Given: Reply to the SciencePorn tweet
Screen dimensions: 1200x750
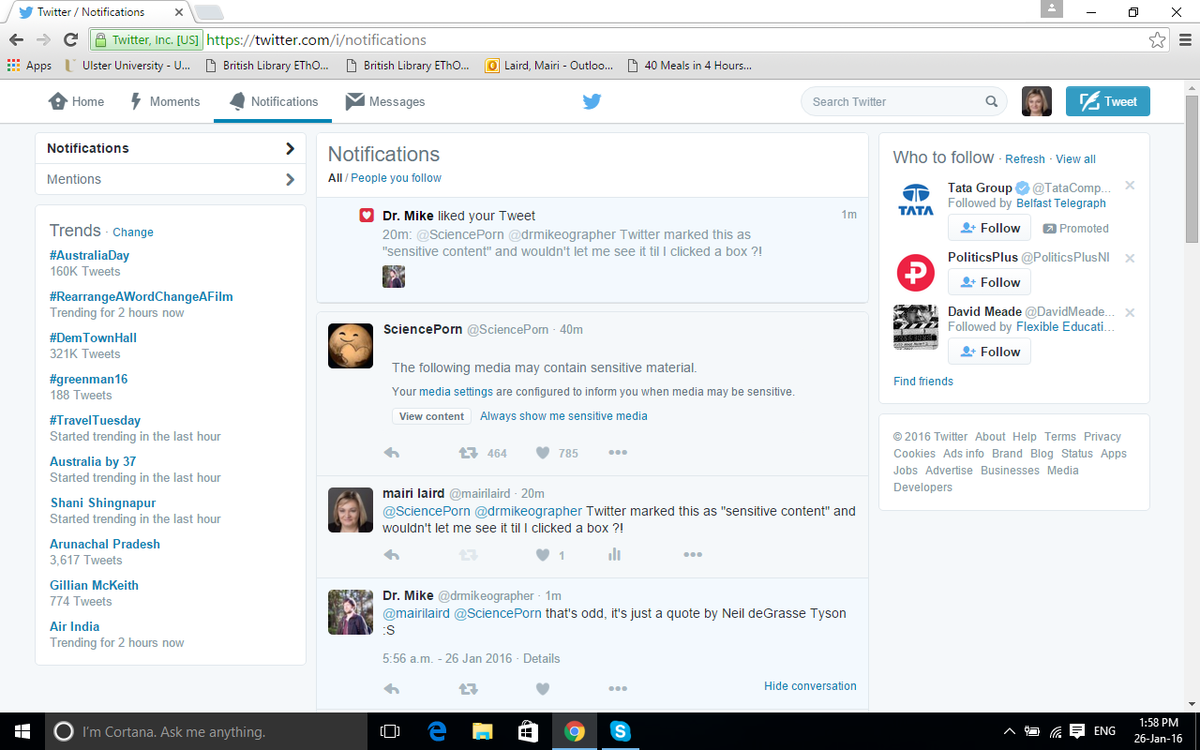Looking at the screenshot, I should tap(392, 453).
